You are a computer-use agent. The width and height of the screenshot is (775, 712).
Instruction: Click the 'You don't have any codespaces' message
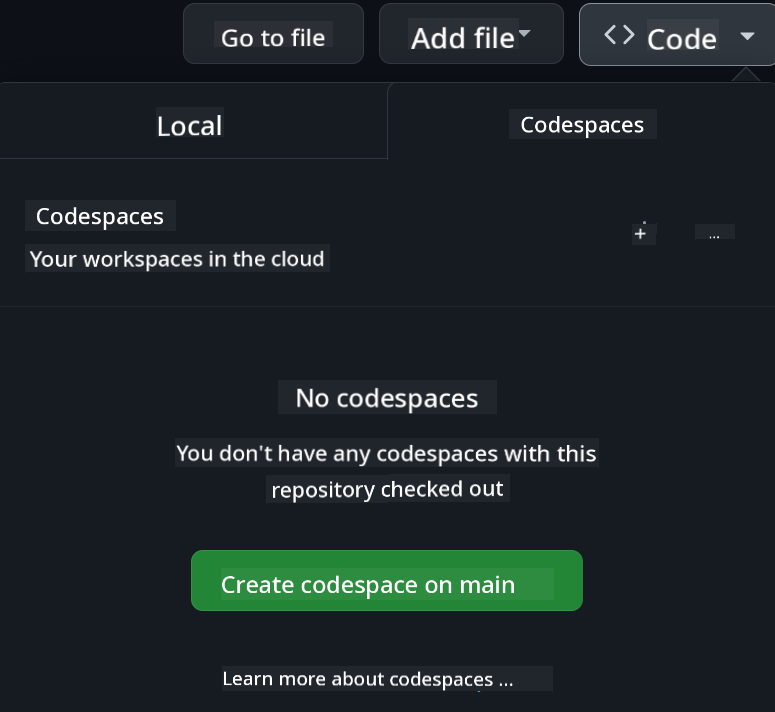[x=386, y=453]
